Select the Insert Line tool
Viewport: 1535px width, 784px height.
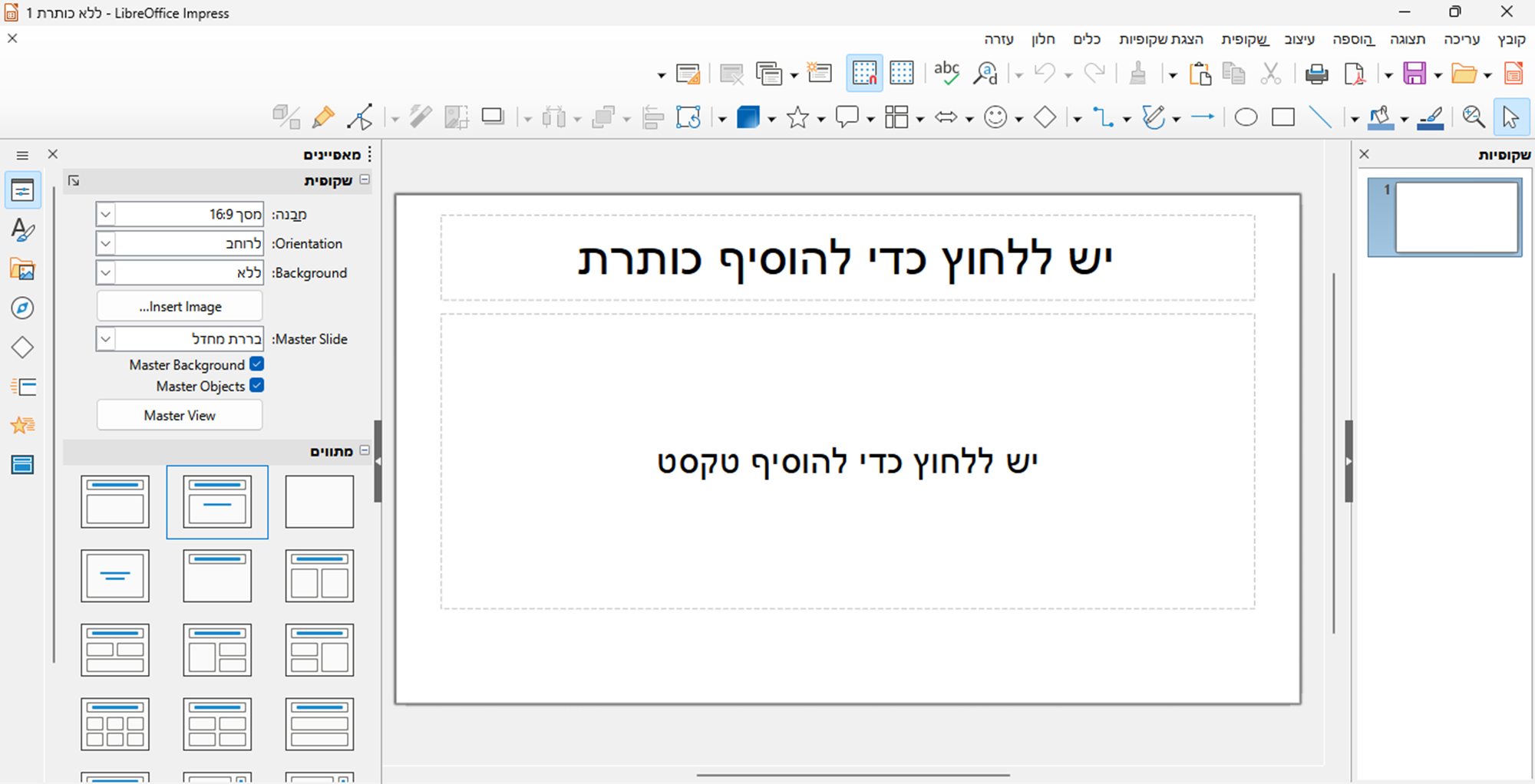pyautogui.click(x=1320, y=117)
